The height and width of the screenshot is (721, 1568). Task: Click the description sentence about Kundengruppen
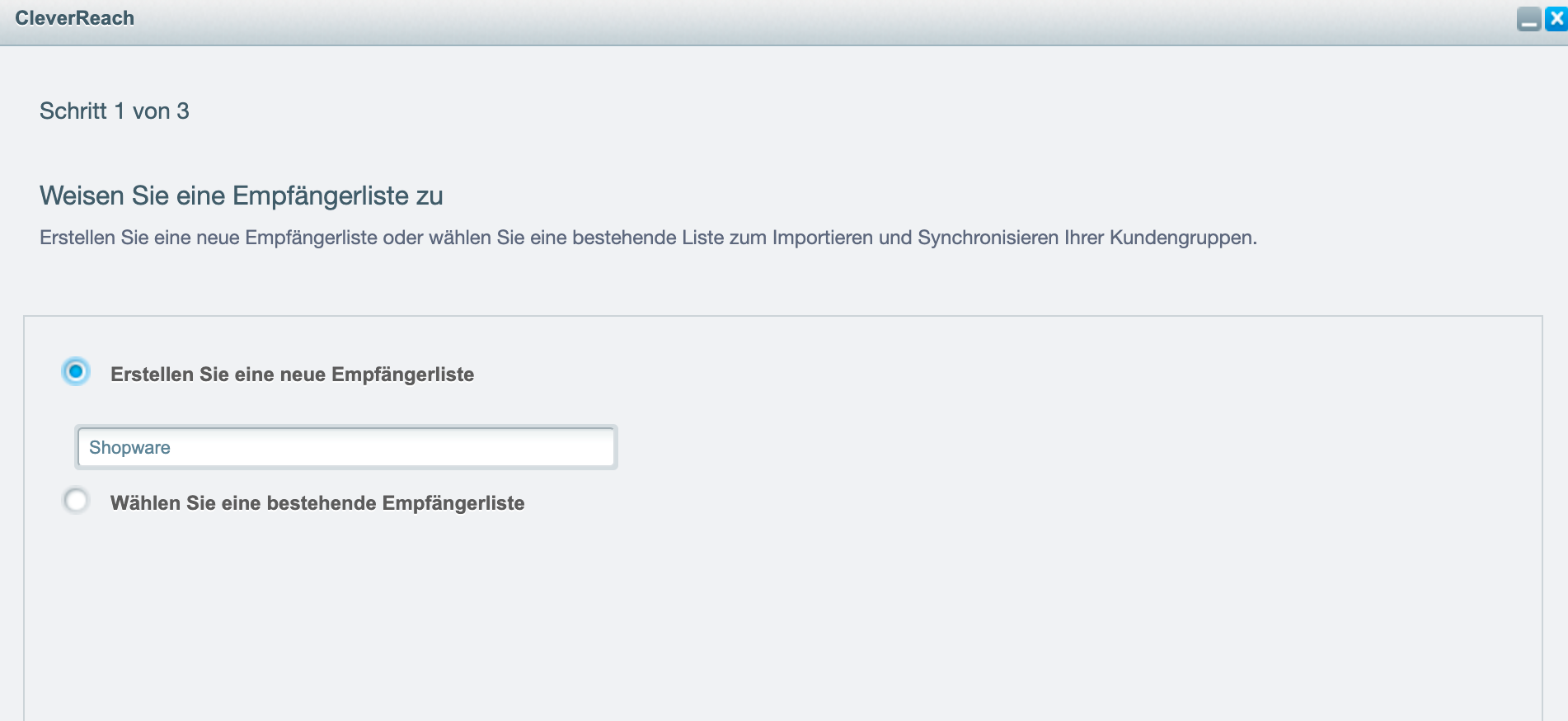[x=648, y=238]
